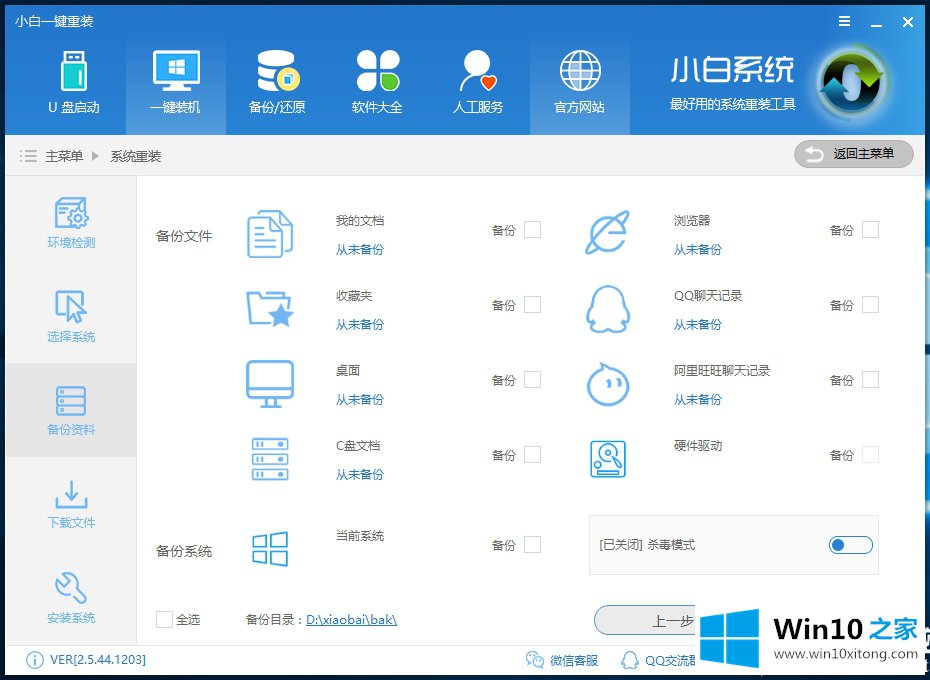Check backup box for 收藏夹
Viewport: 930px width, 680px height.
tap(533, 304)
